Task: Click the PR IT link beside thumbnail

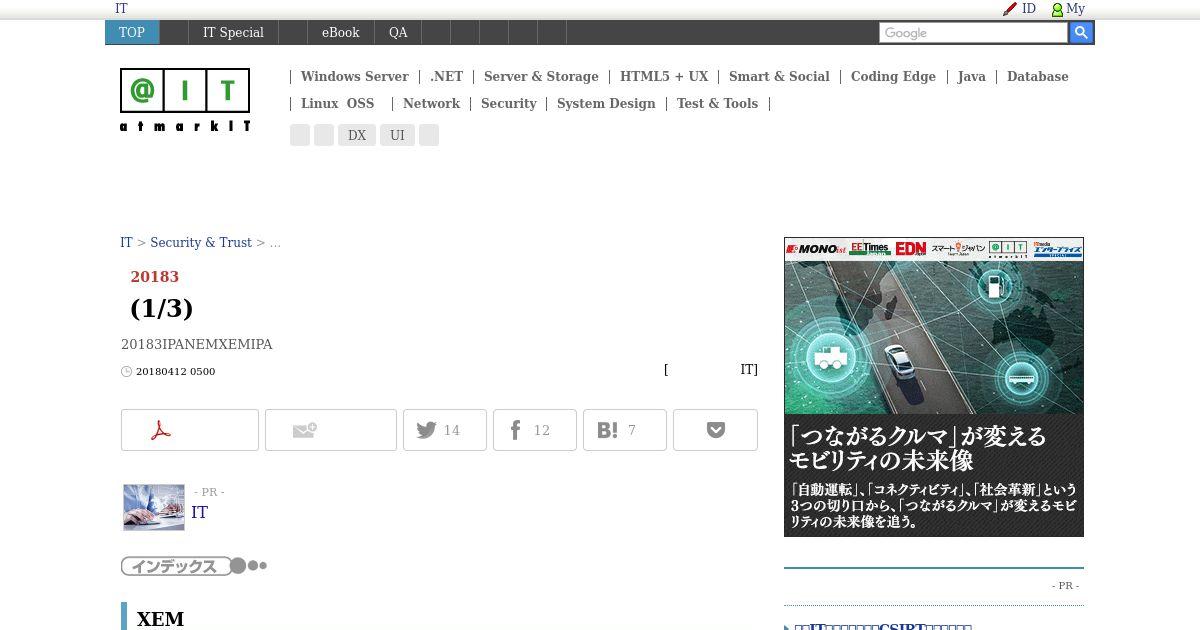Action: [x=200, y=513]
